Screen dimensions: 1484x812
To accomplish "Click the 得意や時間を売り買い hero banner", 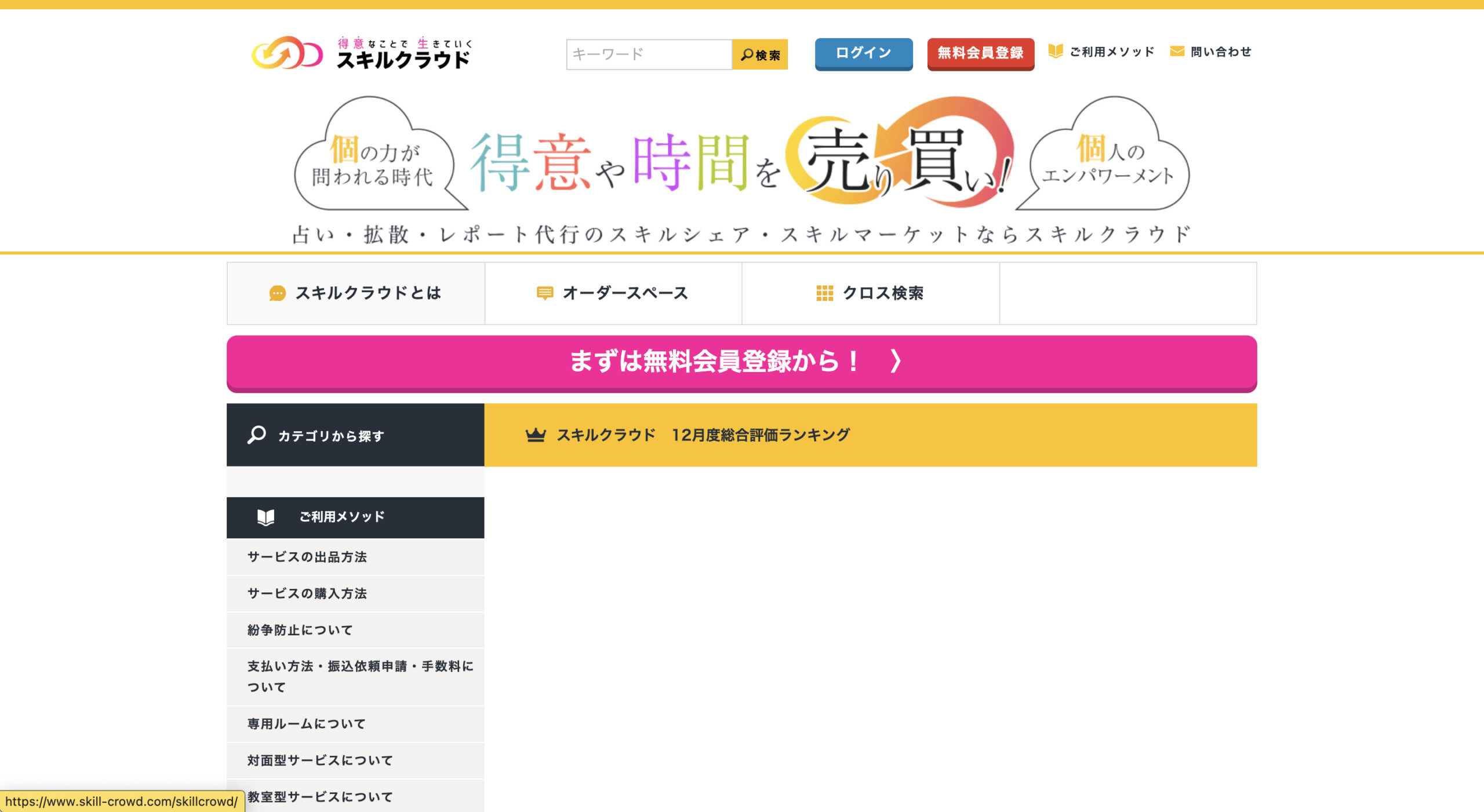I will pyautogui.click(x=742, y=154).
